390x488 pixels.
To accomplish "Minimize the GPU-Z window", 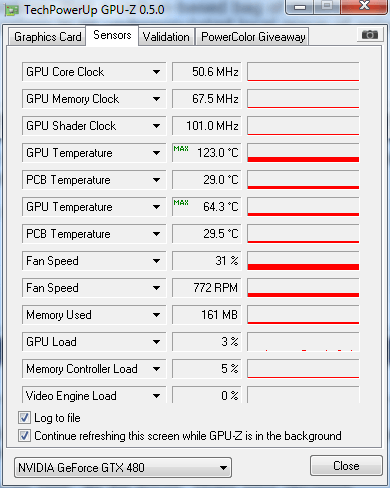I will [300, 7].
